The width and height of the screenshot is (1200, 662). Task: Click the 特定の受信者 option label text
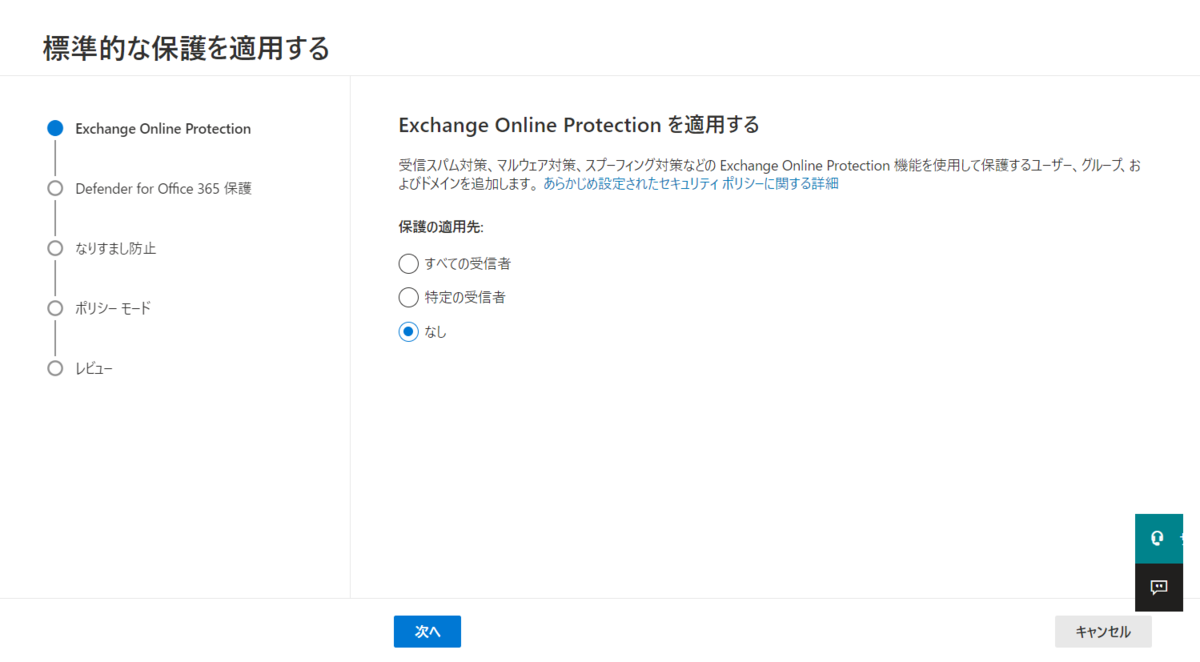465,297
